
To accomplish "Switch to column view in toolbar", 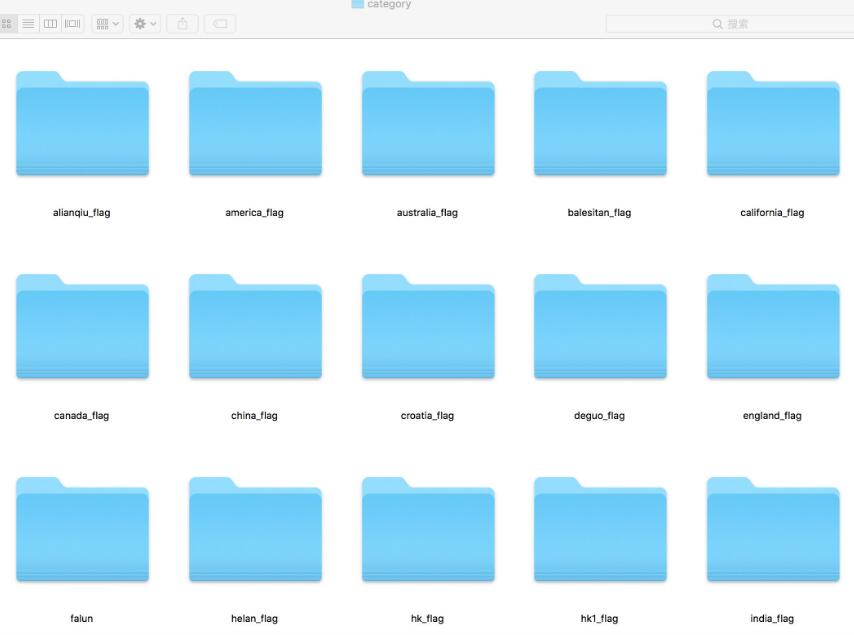I will (x=50, y=24).
